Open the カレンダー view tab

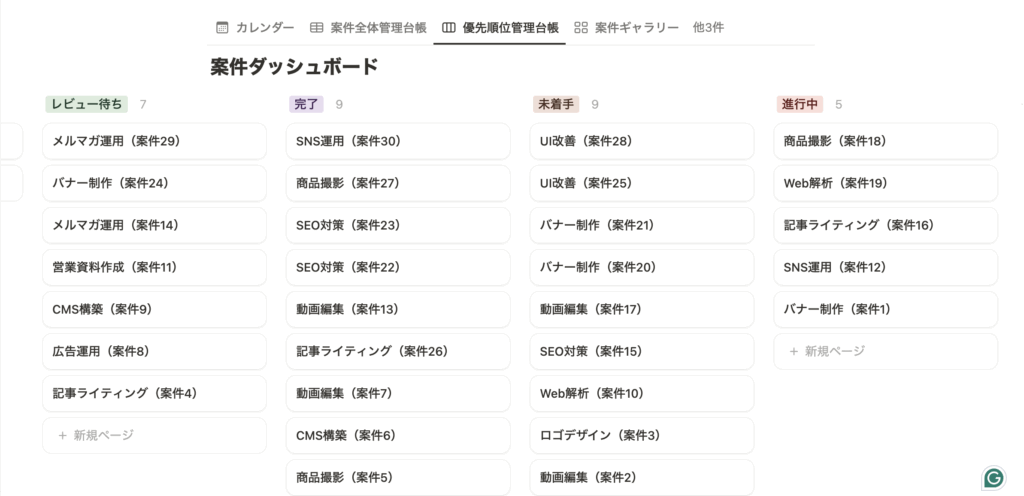click(264, 27)
